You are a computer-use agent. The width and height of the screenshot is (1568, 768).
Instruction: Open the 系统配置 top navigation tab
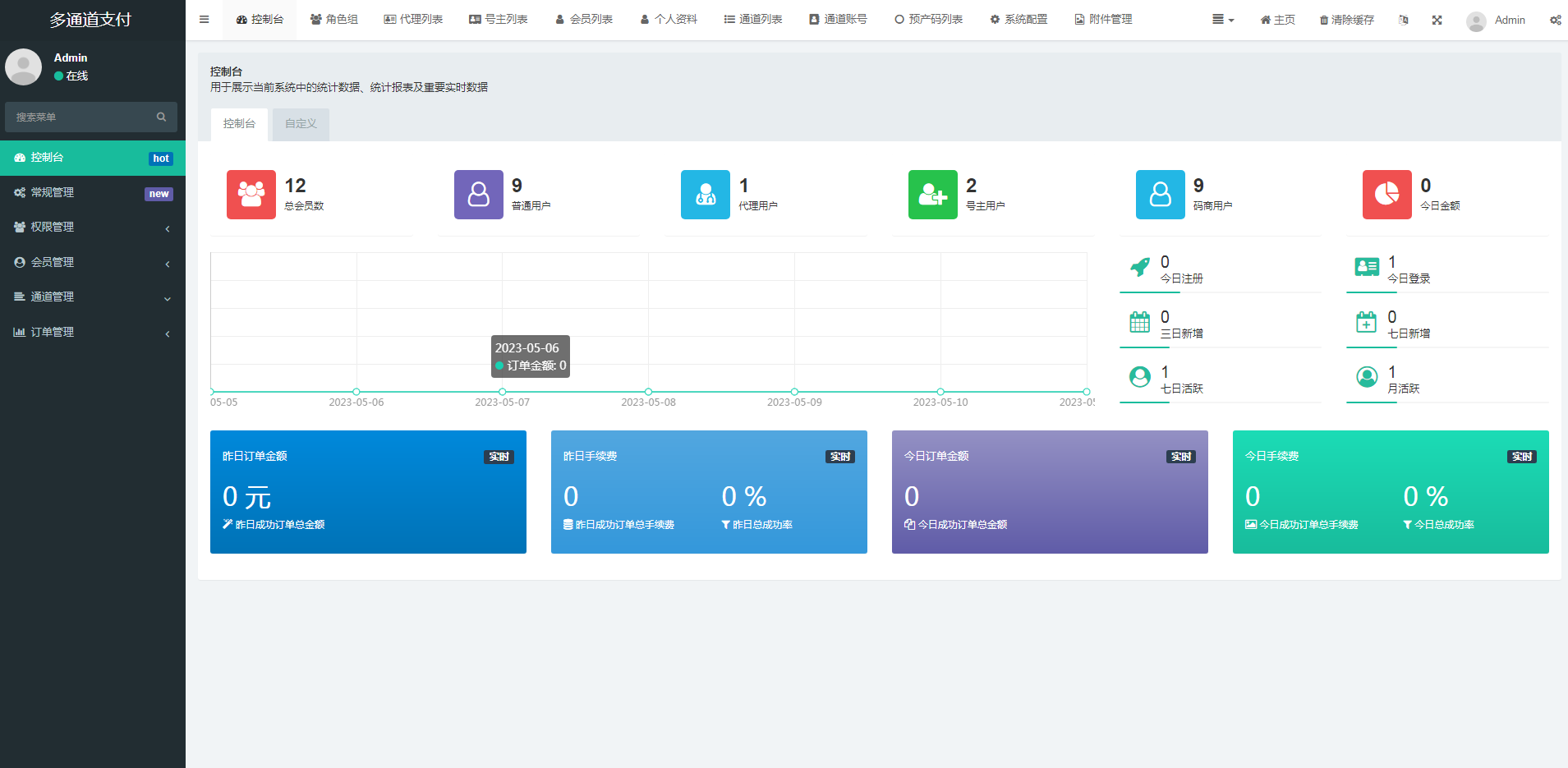tap(1019, 20)
